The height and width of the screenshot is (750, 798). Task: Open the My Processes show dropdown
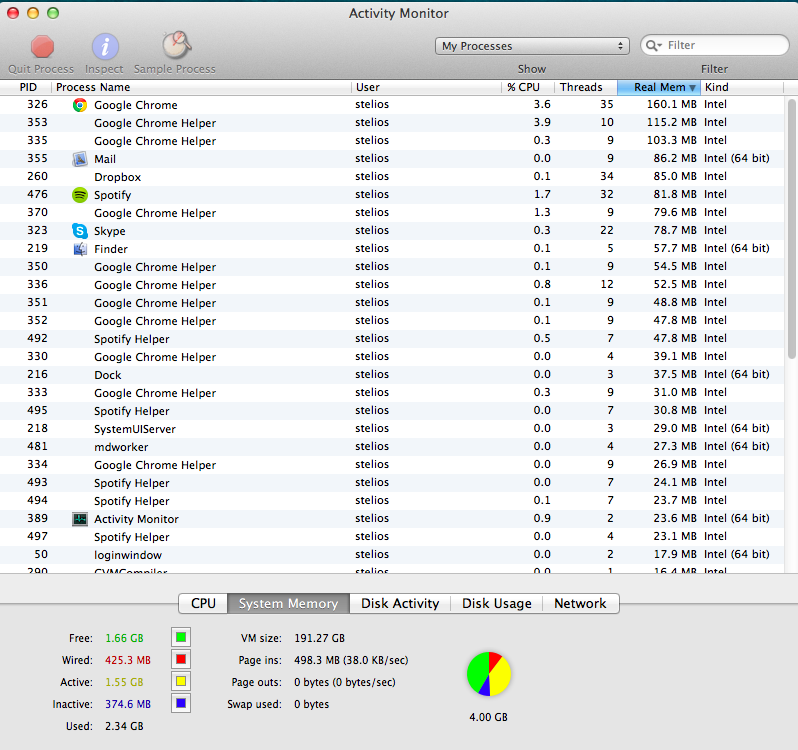532,46
